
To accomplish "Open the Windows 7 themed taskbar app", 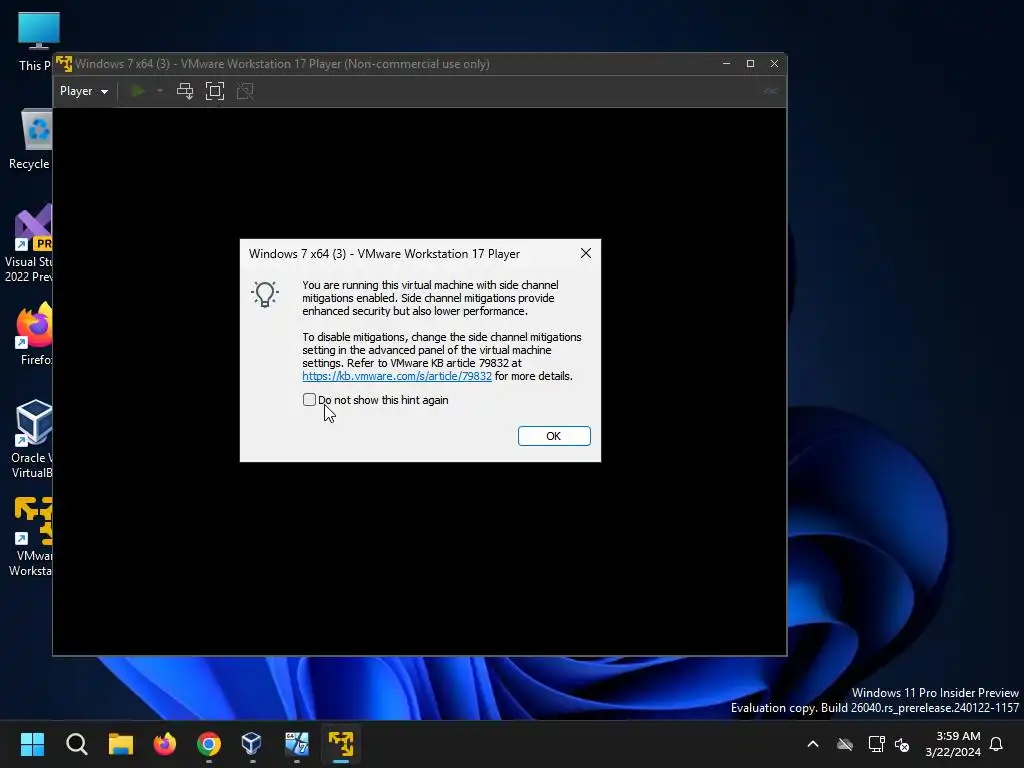I will point(296,744).
